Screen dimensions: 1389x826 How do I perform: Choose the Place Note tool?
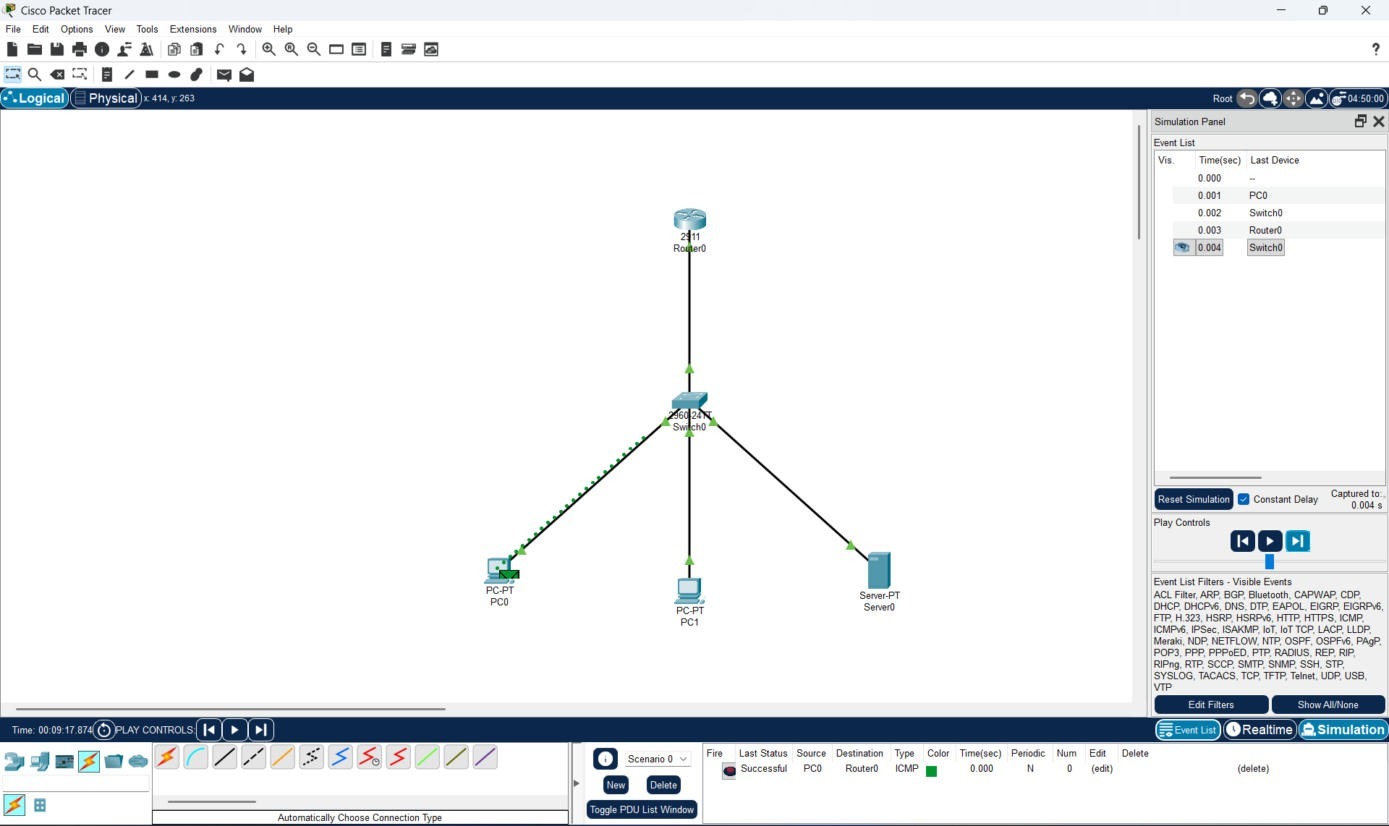107,74
